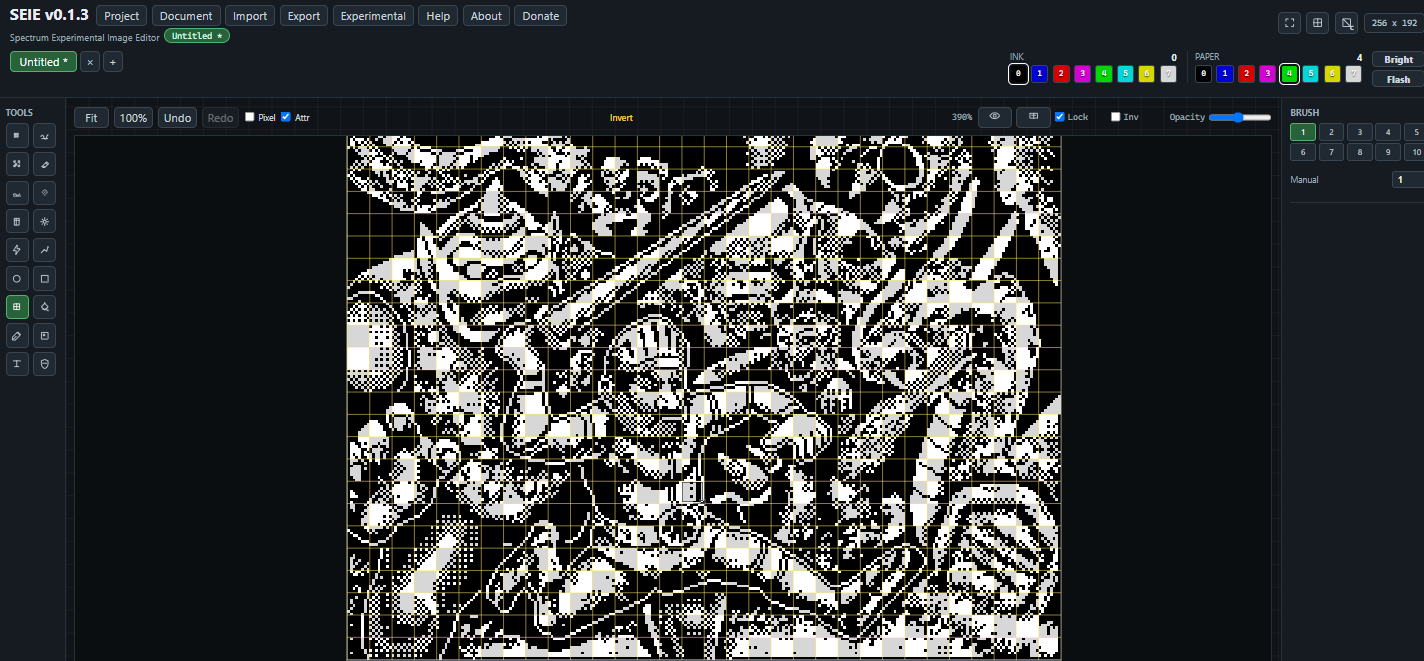Click the Redo button

220,118
